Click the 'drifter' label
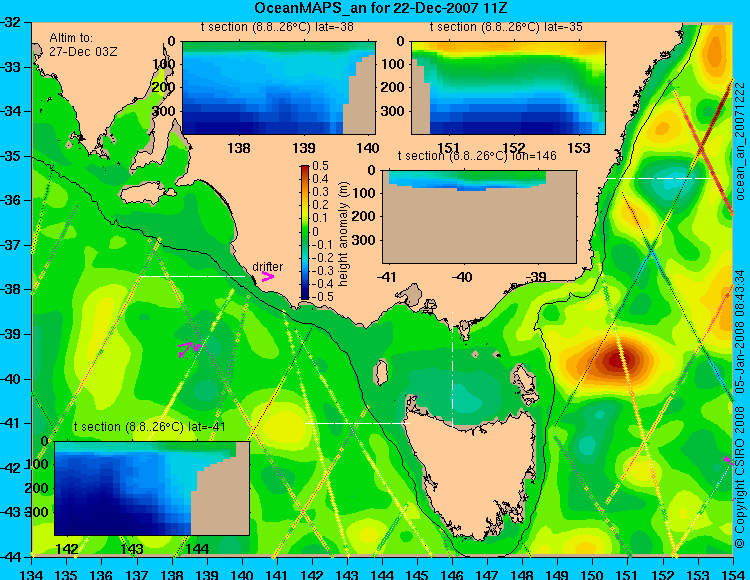The height and width of the screenshot is (580, 750). coord(267,267)
